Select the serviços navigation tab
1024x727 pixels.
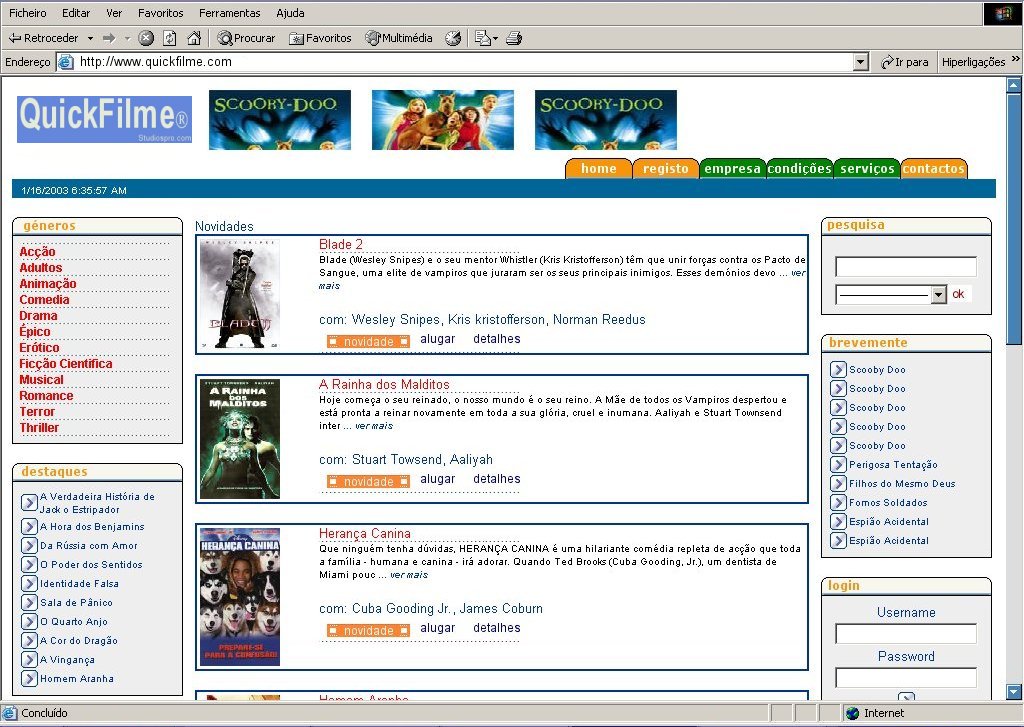point(866,169)
